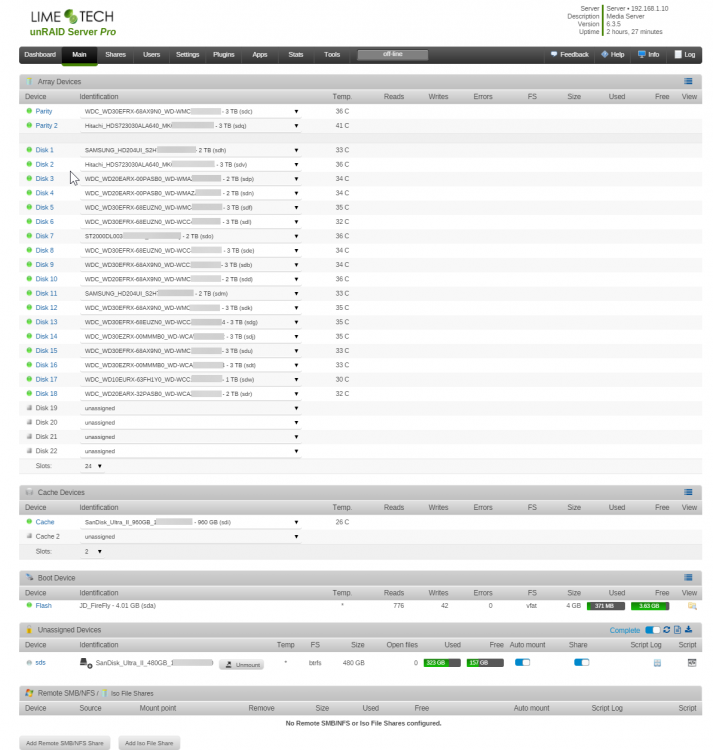Click the Unmount button for sds
Image resolution: width=713 pixels, height=750 pixels.
[241, 665]
